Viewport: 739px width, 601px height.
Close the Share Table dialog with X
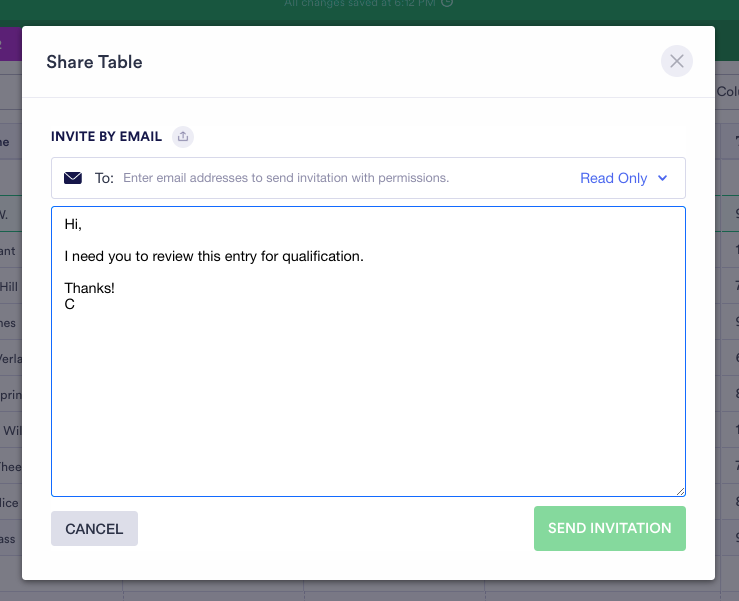pos(677,62)
